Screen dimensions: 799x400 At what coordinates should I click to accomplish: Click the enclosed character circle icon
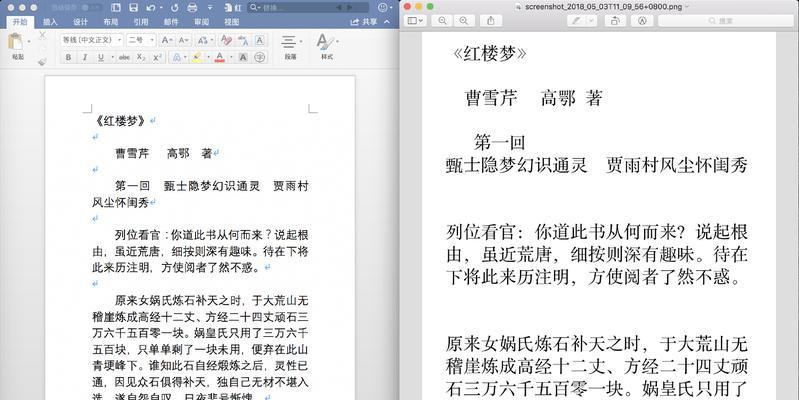(260, 58)
